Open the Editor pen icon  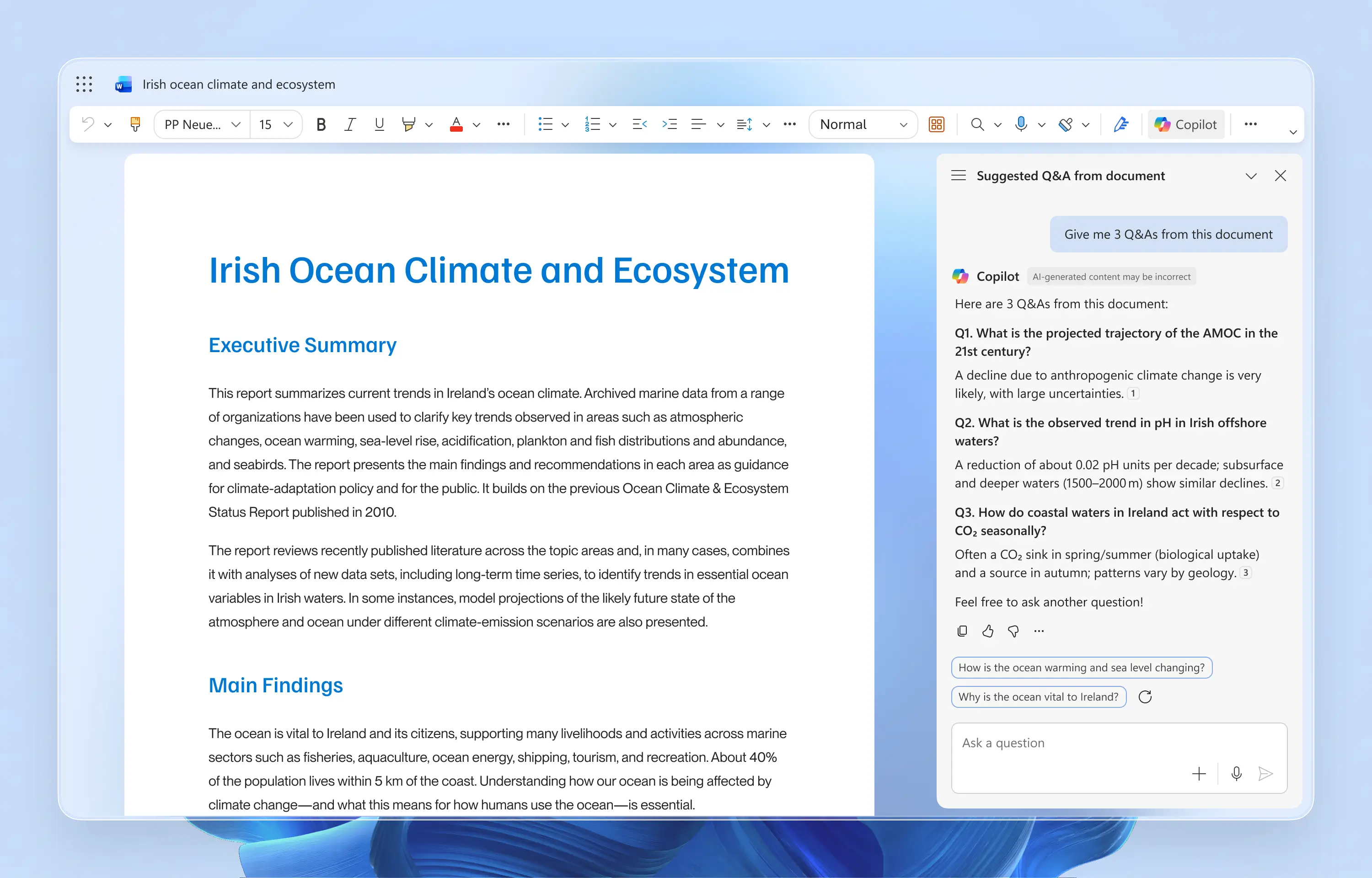[1120, 124]
